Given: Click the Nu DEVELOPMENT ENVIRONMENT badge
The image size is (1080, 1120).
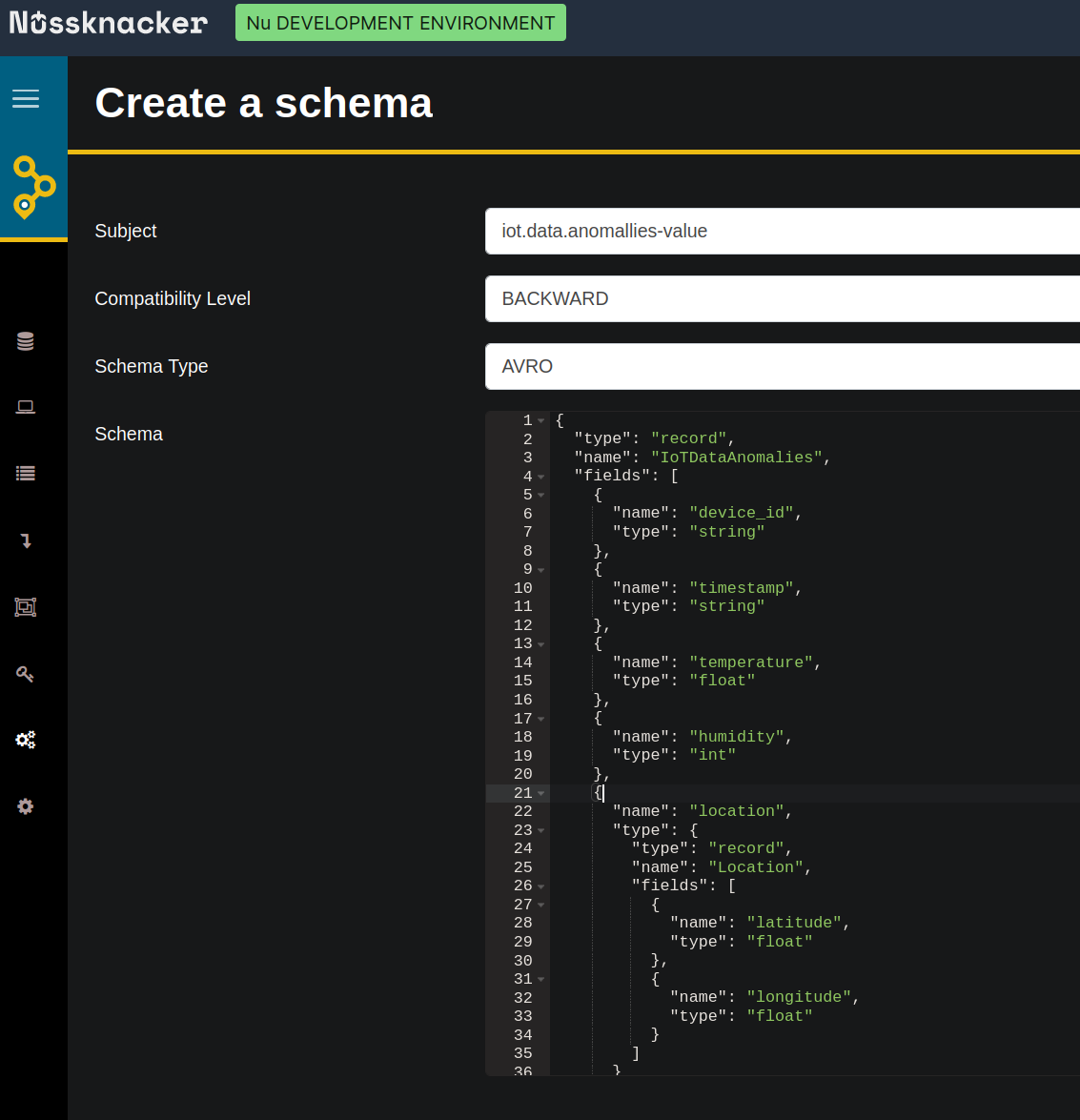Looking at the screenshot, I should [x=400, y=23].
